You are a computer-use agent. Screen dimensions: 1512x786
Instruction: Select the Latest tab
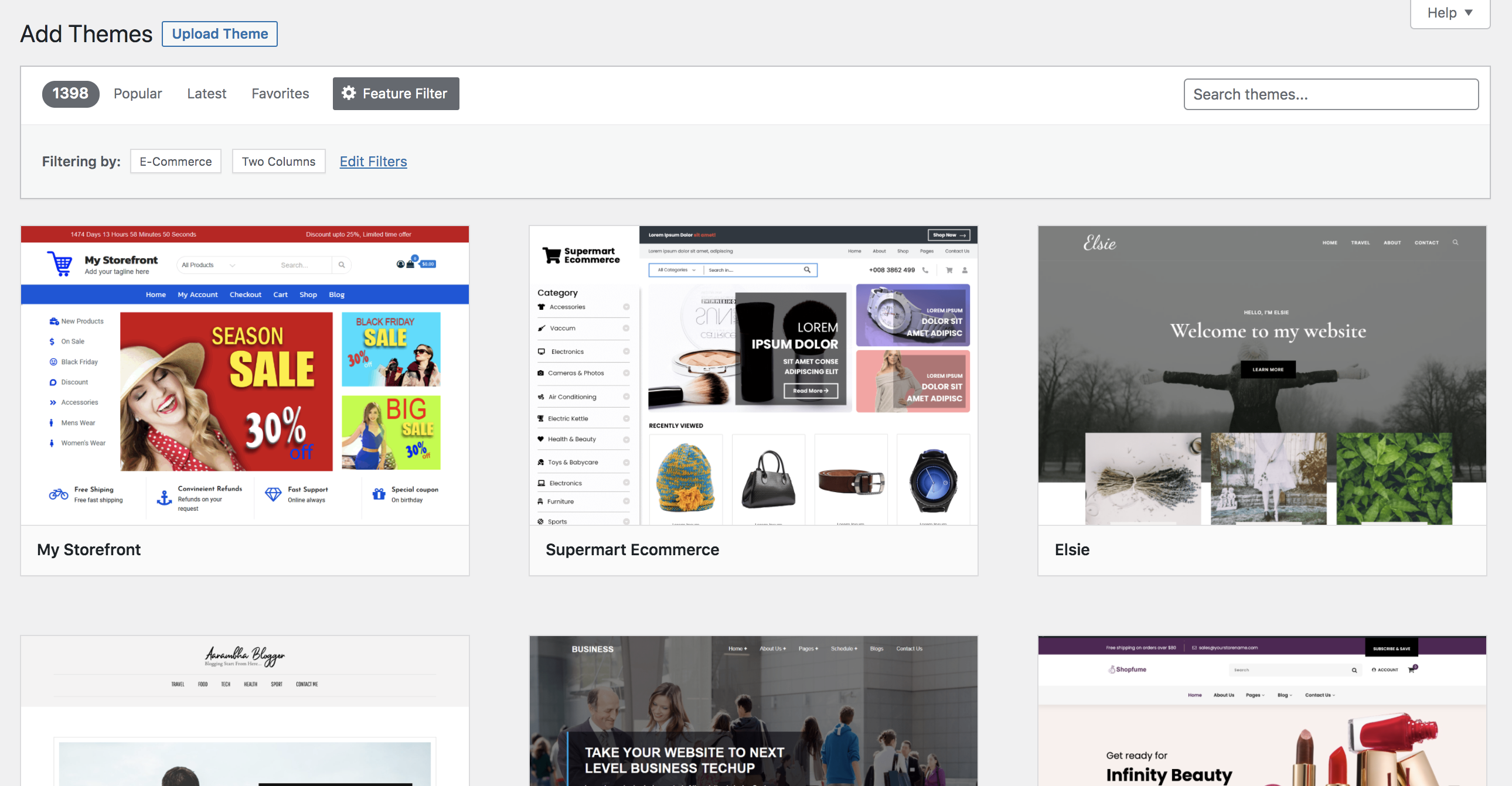coord(207,93)
